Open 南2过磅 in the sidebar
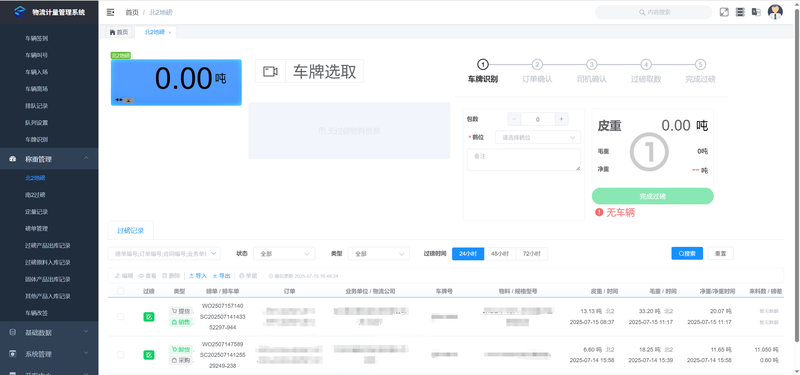Viewport: 800px width, 375px height. [x=36, y=195]
